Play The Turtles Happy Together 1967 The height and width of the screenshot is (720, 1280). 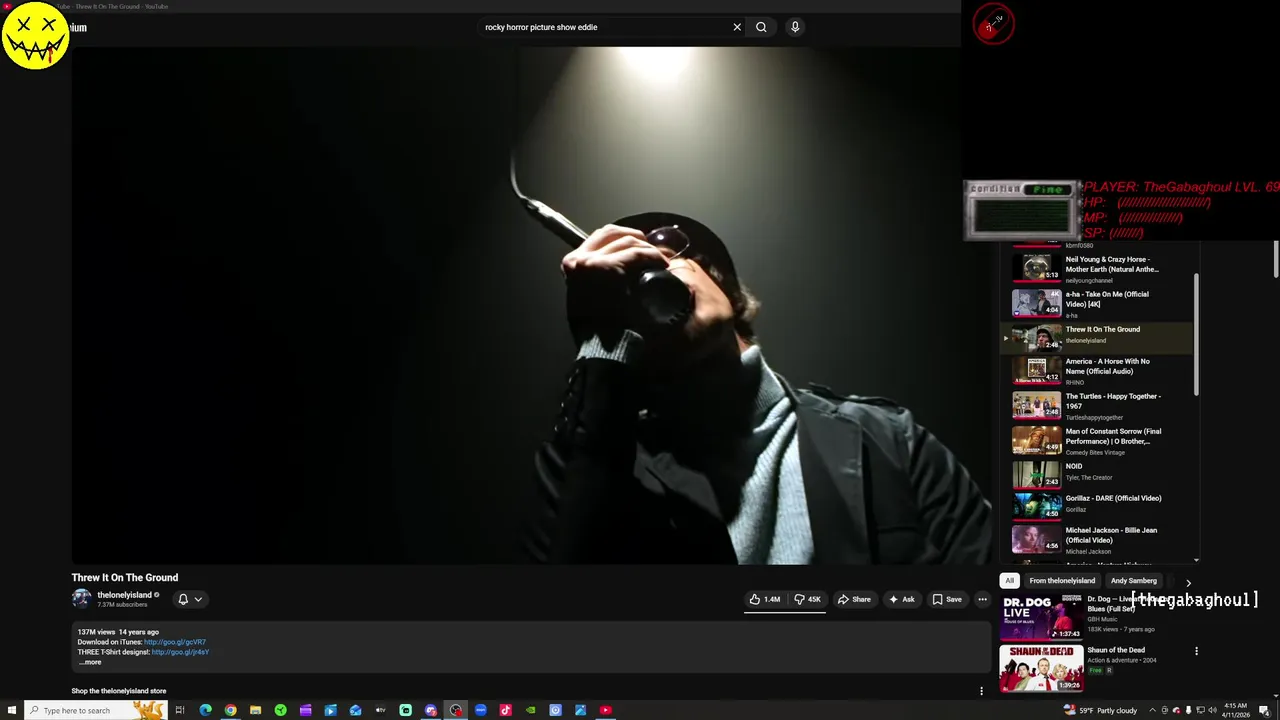1097,404
